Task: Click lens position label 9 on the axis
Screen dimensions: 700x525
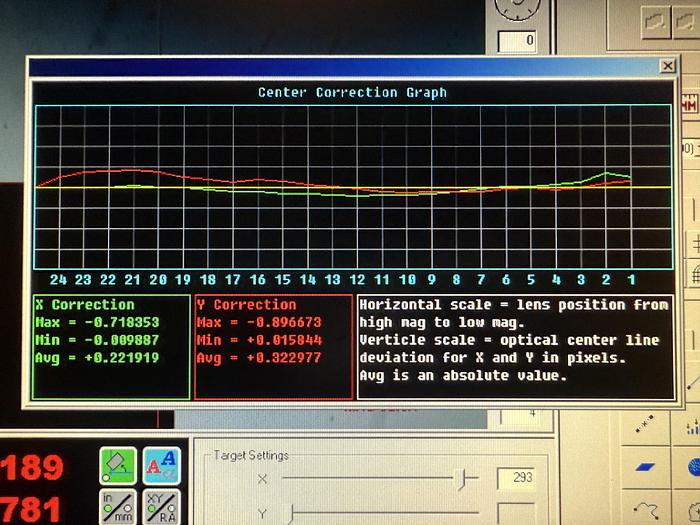Action: click(x=432, y=280)
